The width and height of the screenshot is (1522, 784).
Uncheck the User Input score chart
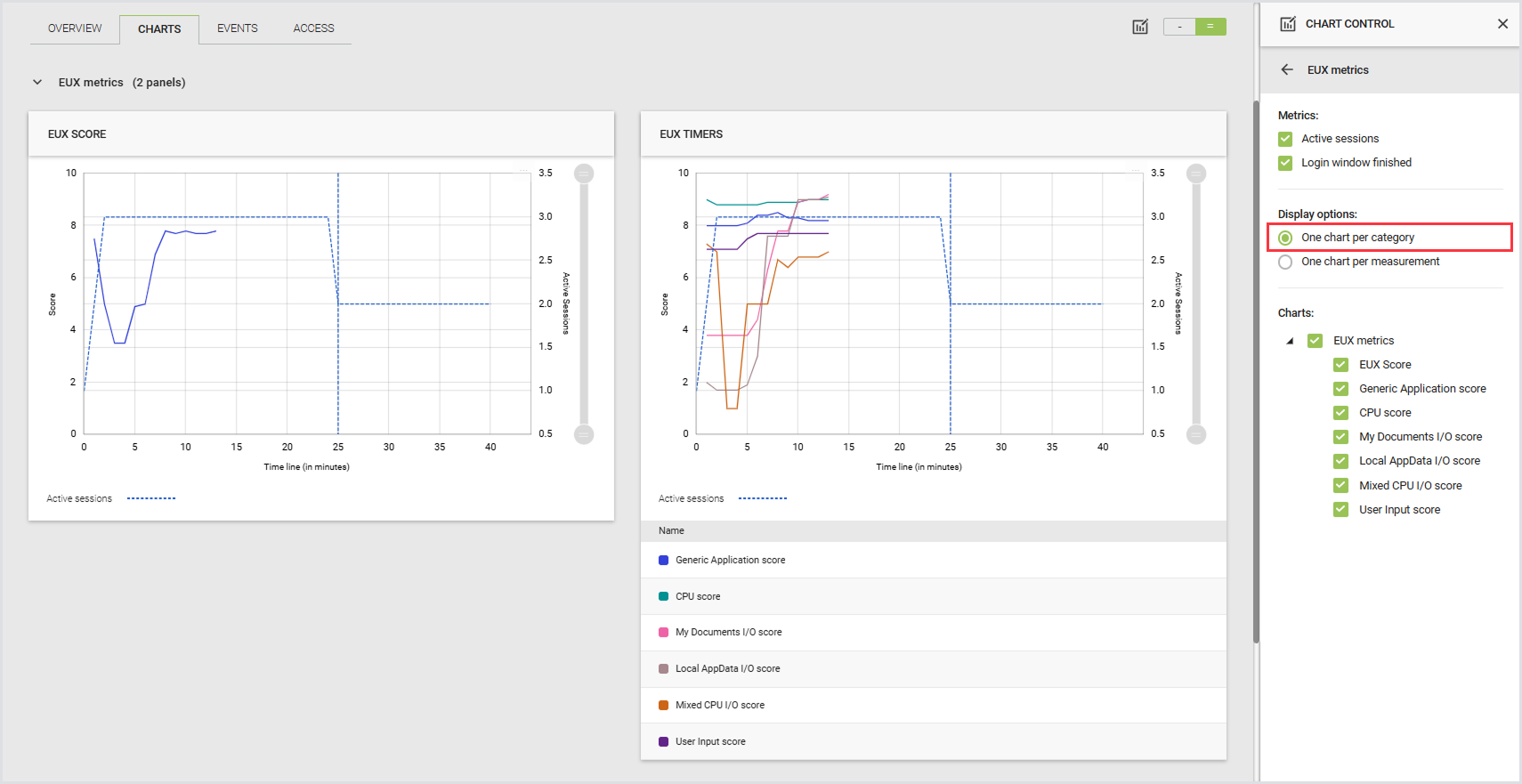(x=1340, y=510)
